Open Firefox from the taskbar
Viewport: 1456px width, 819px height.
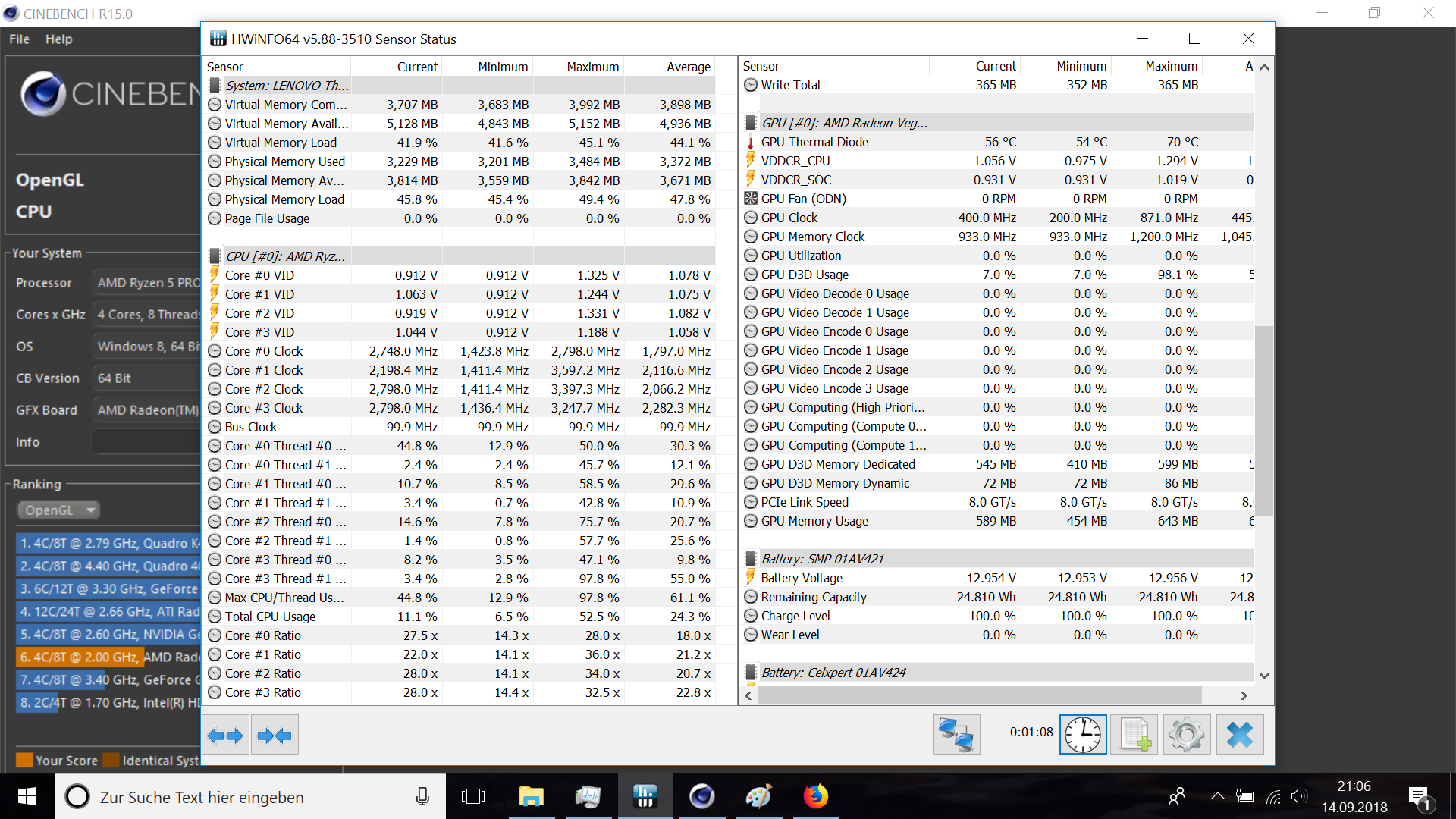coord(815,796)
